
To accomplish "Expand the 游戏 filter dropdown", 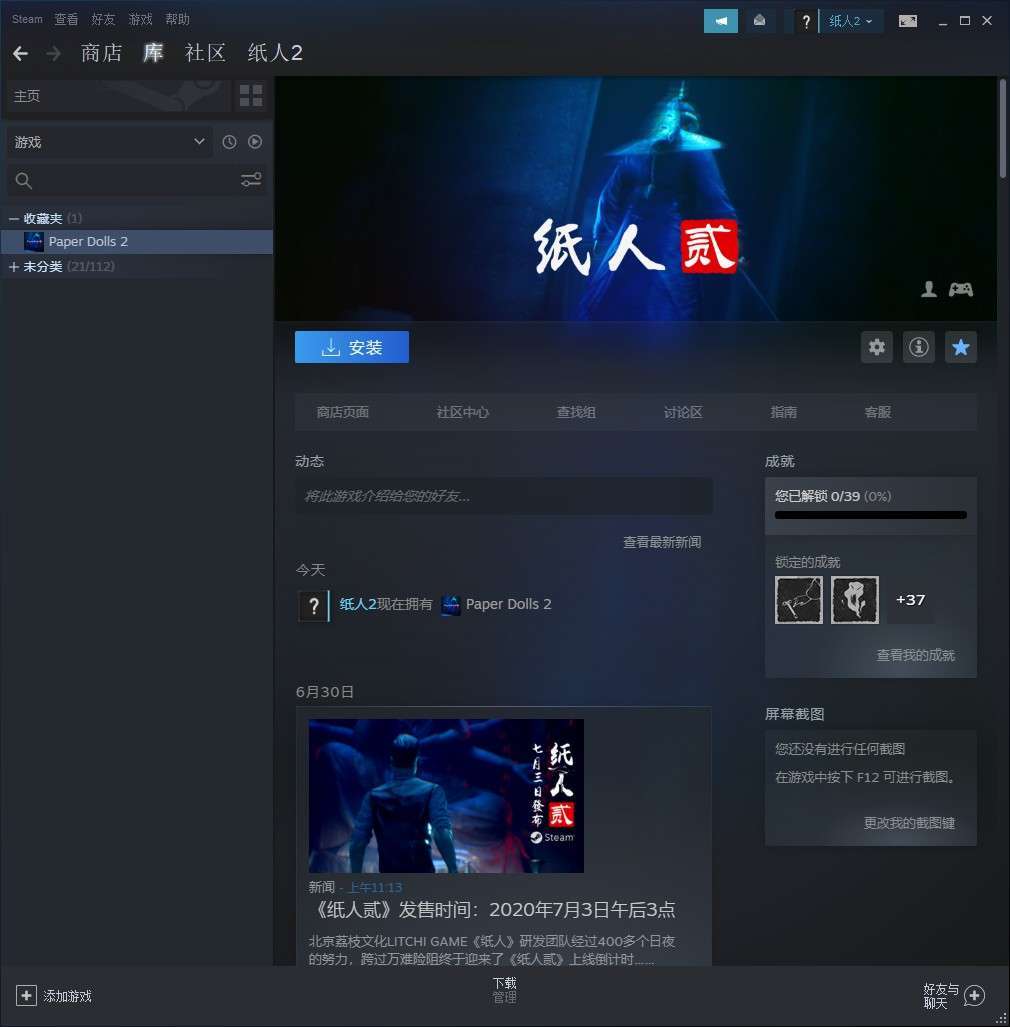I will coord(109,142).
